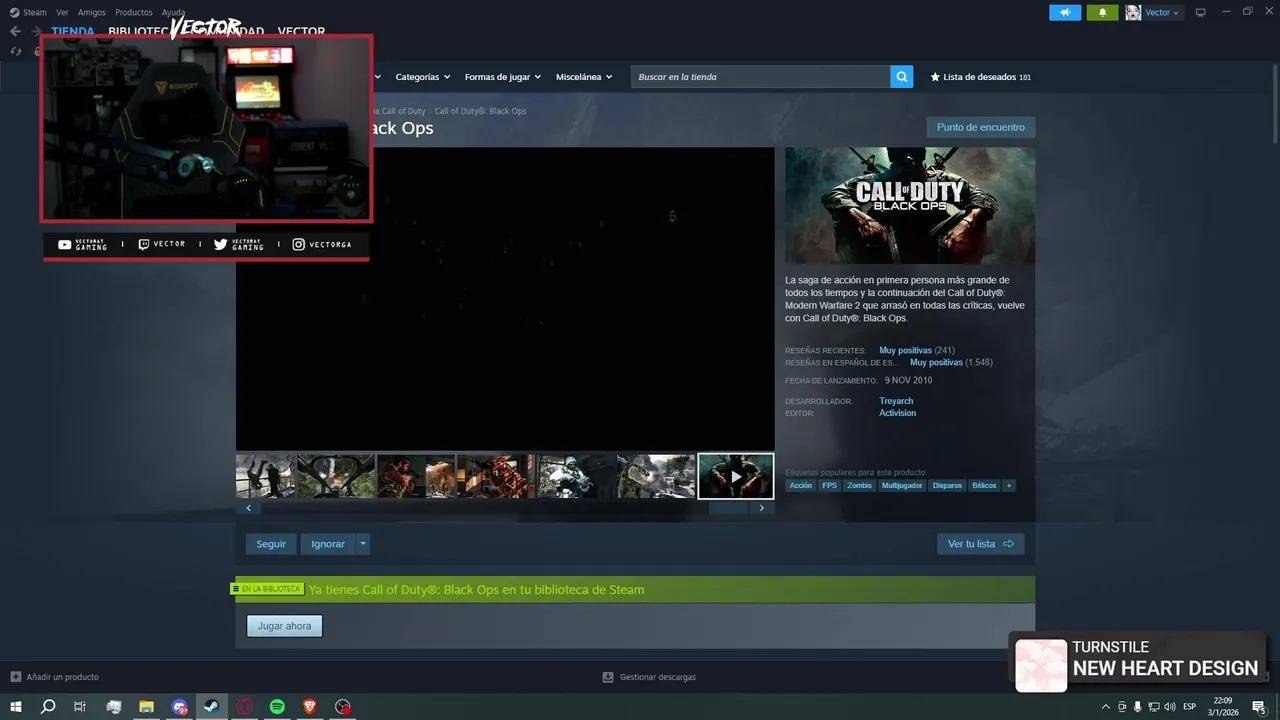Screen dimensions: 1280x720
Task: Click the tray microphone icon
Action: point(1137,707)
